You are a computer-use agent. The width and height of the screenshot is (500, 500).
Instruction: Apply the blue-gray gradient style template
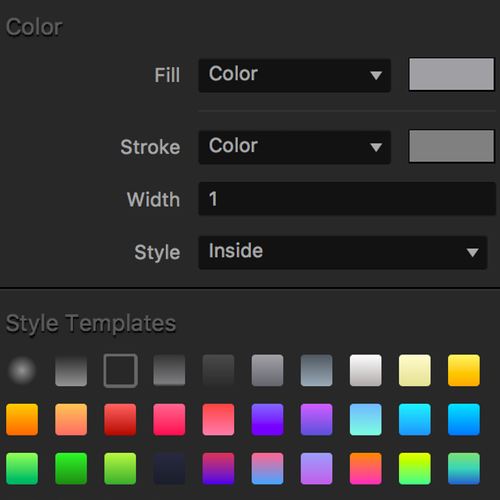click(316, 370)
